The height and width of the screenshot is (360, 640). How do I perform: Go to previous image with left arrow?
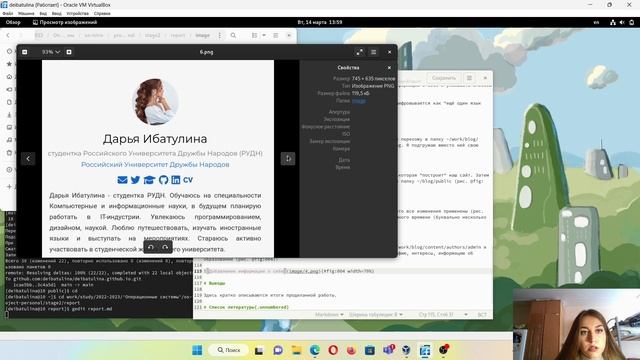(x=28, y=159)
